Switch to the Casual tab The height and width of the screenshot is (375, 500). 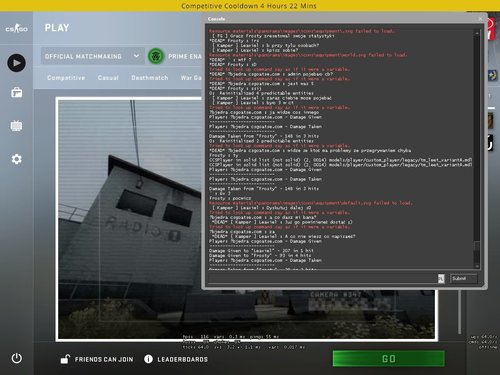(x=108, y=78)
